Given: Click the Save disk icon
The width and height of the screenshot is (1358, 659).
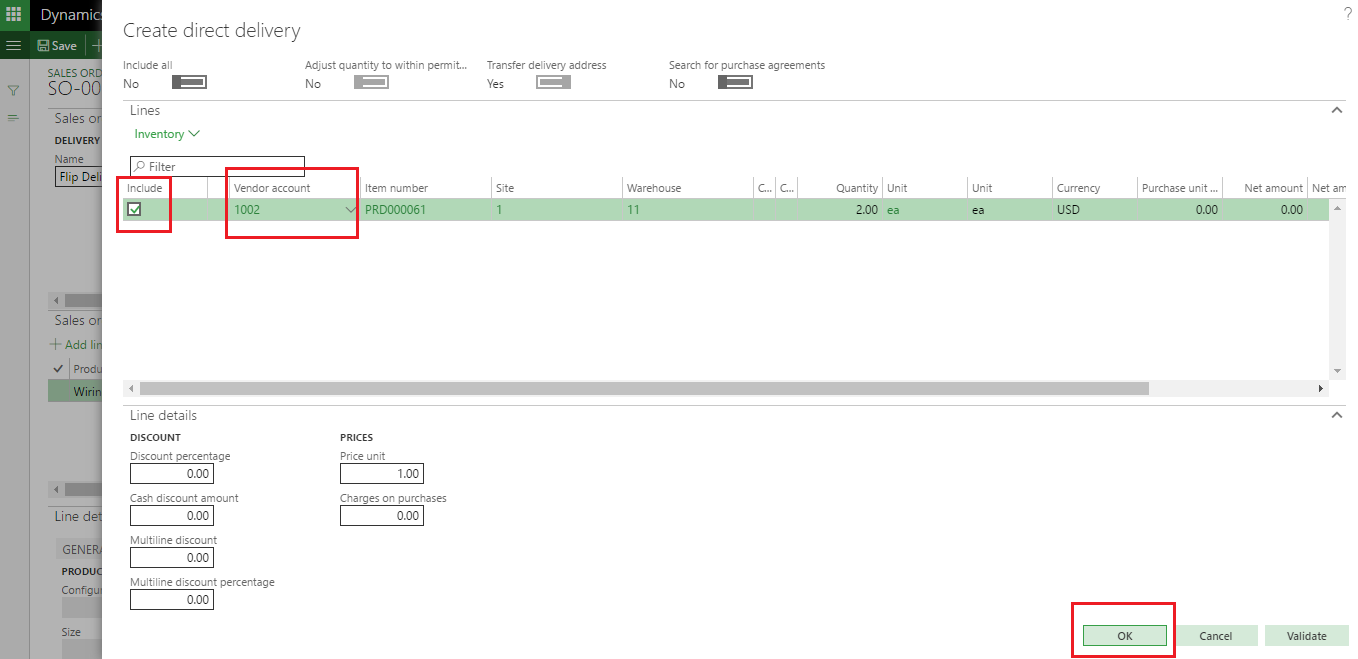Looking at the screenshot, I should pos(43,46).
